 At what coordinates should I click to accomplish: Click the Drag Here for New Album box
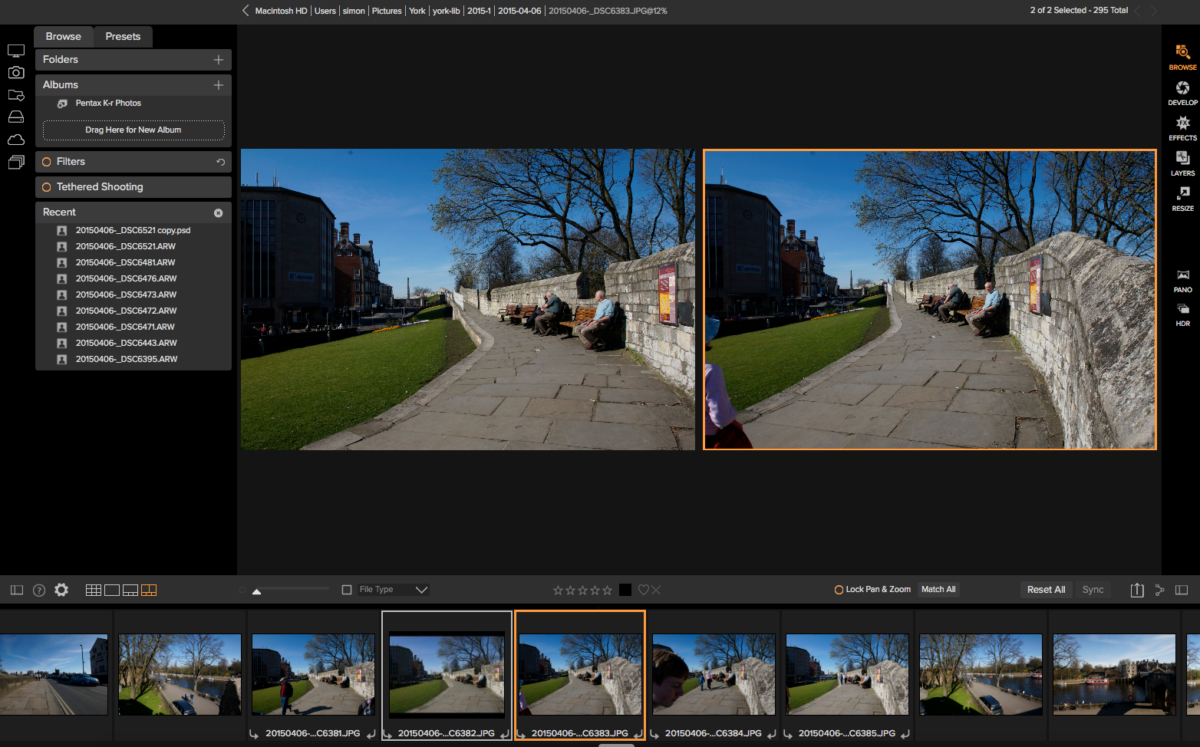tap(133, 130)
